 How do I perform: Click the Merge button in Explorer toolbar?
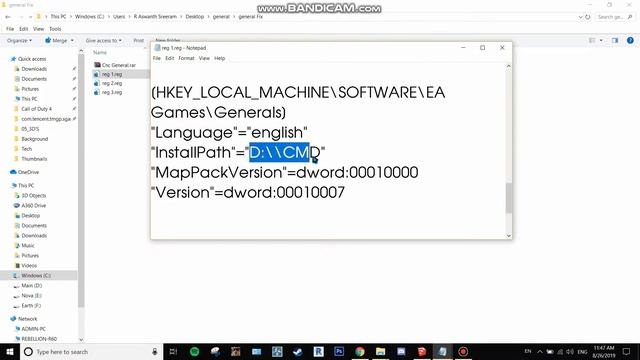pyautogui.click(x=59, y=40)
